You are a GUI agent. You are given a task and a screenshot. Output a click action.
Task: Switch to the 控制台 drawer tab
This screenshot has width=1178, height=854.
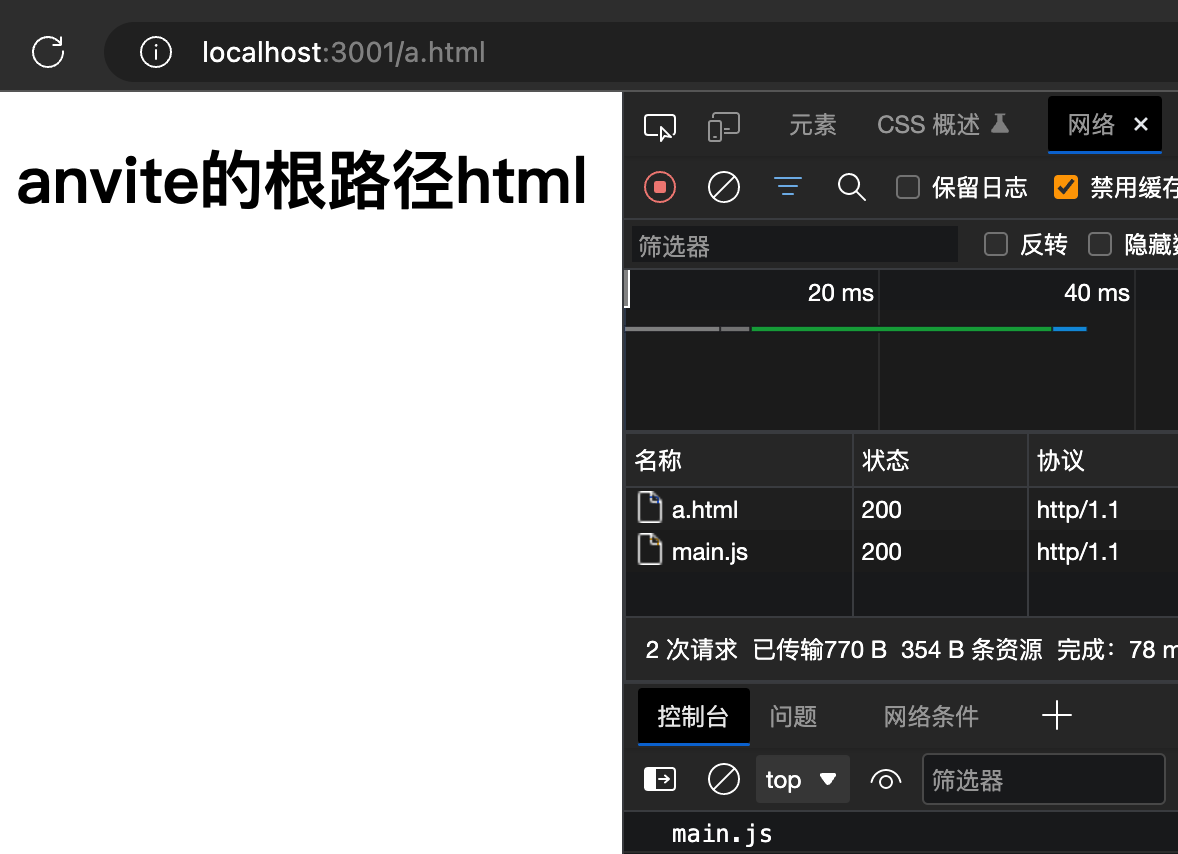693,717
